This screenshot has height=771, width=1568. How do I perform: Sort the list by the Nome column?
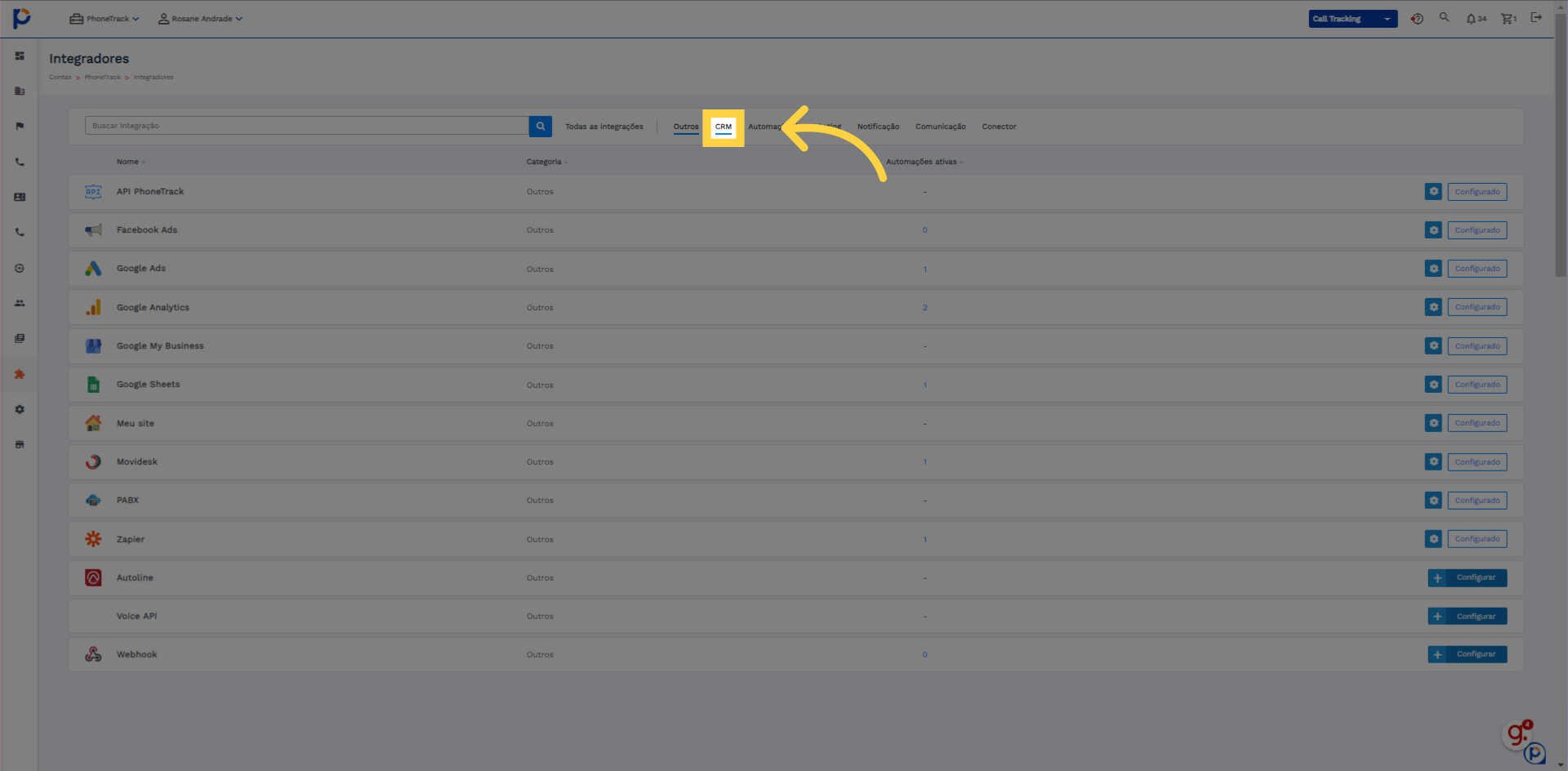[131, 162]
